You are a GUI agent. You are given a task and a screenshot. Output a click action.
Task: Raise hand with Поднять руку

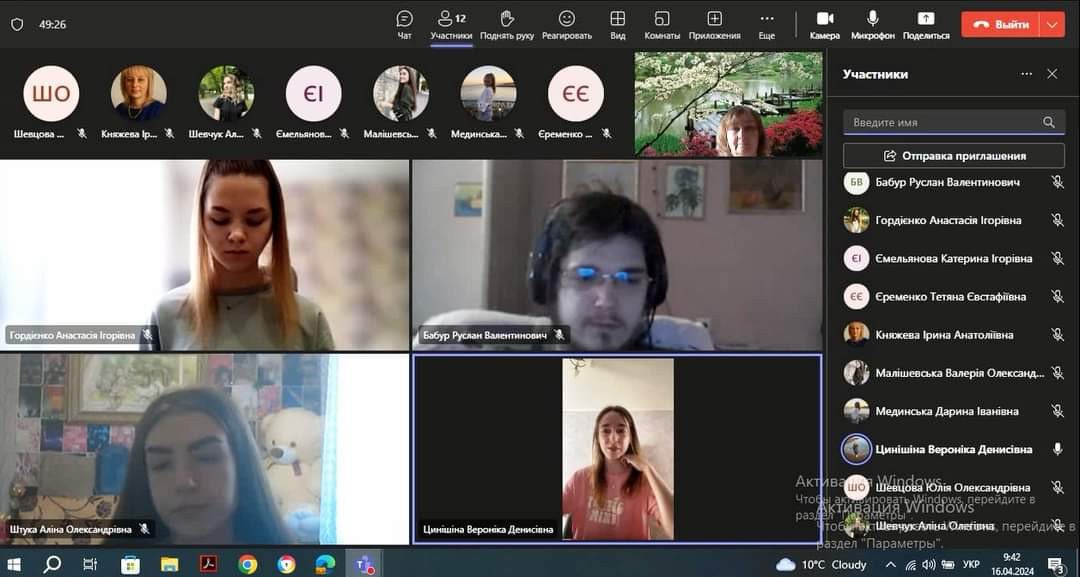point(507,25)
